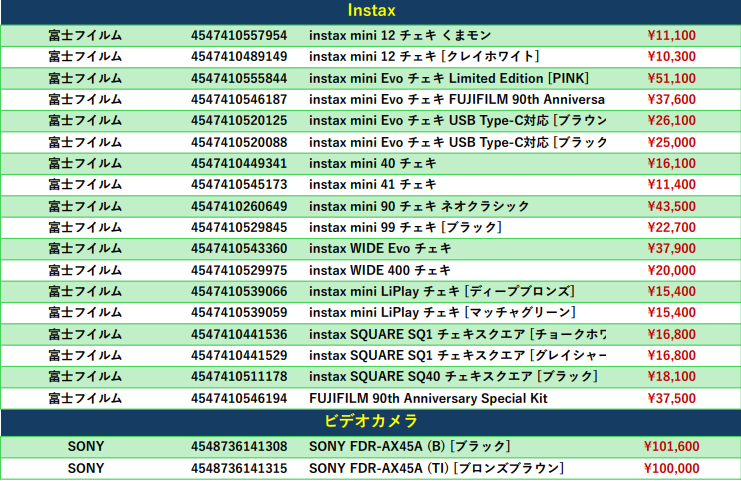
Task: Select barcode 4548736141315
Action: tap(239, 468)
